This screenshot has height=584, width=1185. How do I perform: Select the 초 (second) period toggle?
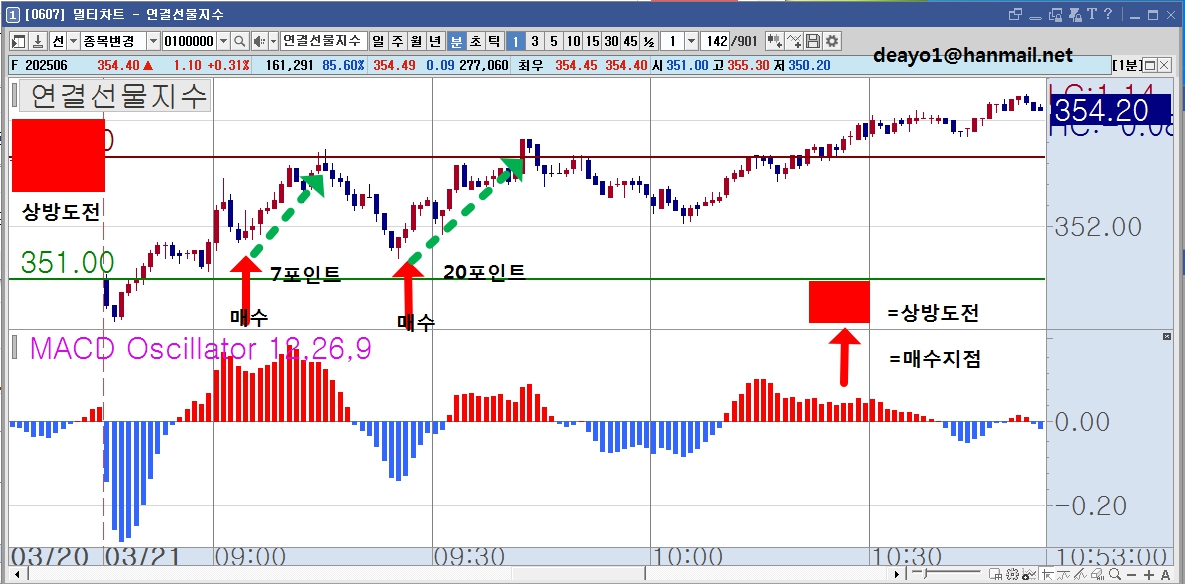pos(475,41)
